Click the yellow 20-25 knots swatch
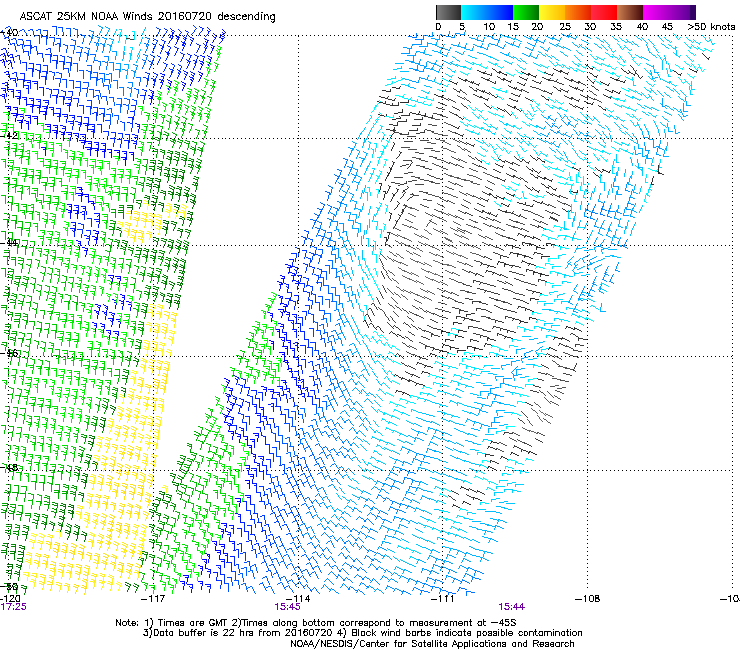740x650 pixels. (x=552, y=12)
